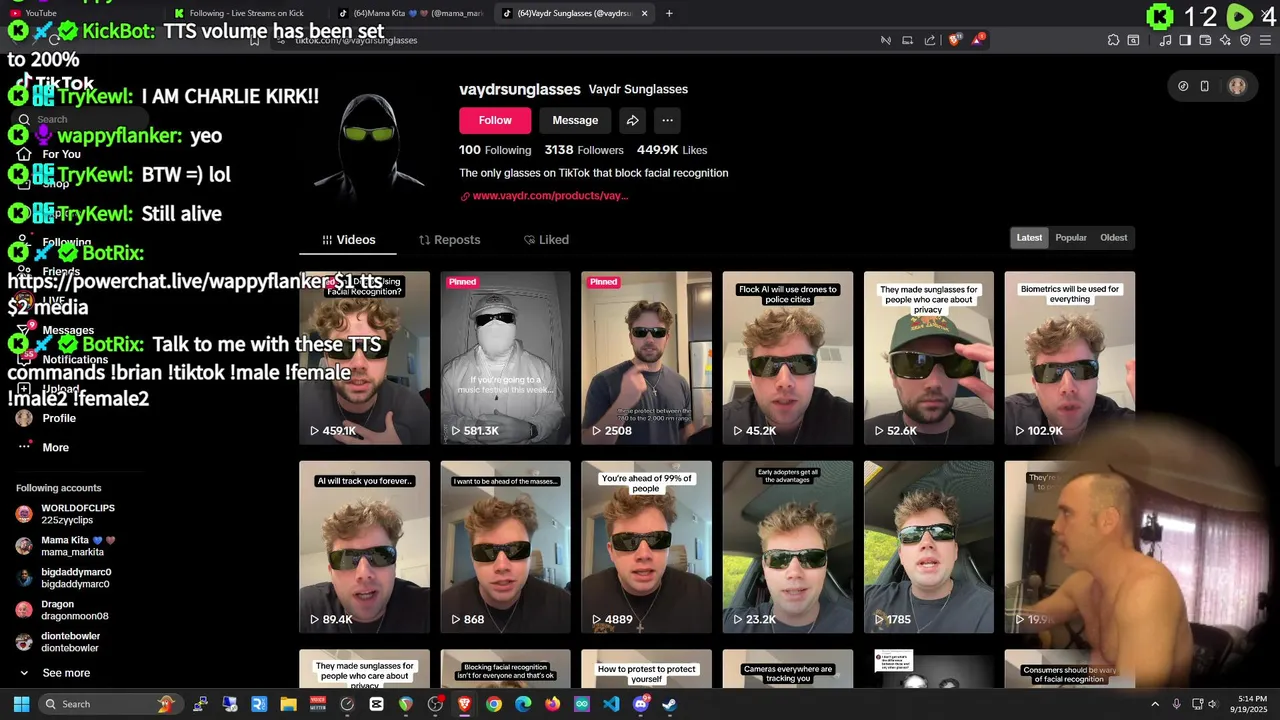Toggle the Brave sidebar panel icon
1280x720 pixels.
(1185, 40)
